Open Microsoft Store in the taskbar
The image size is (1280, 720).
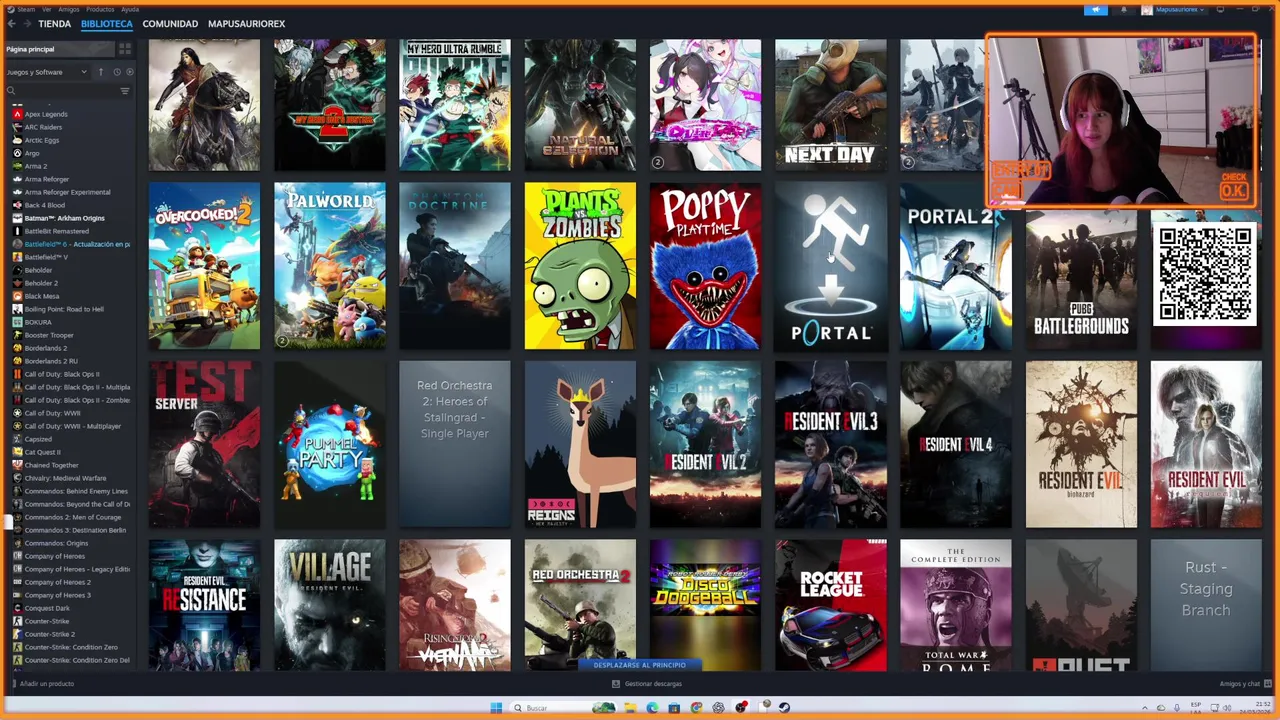674,708
